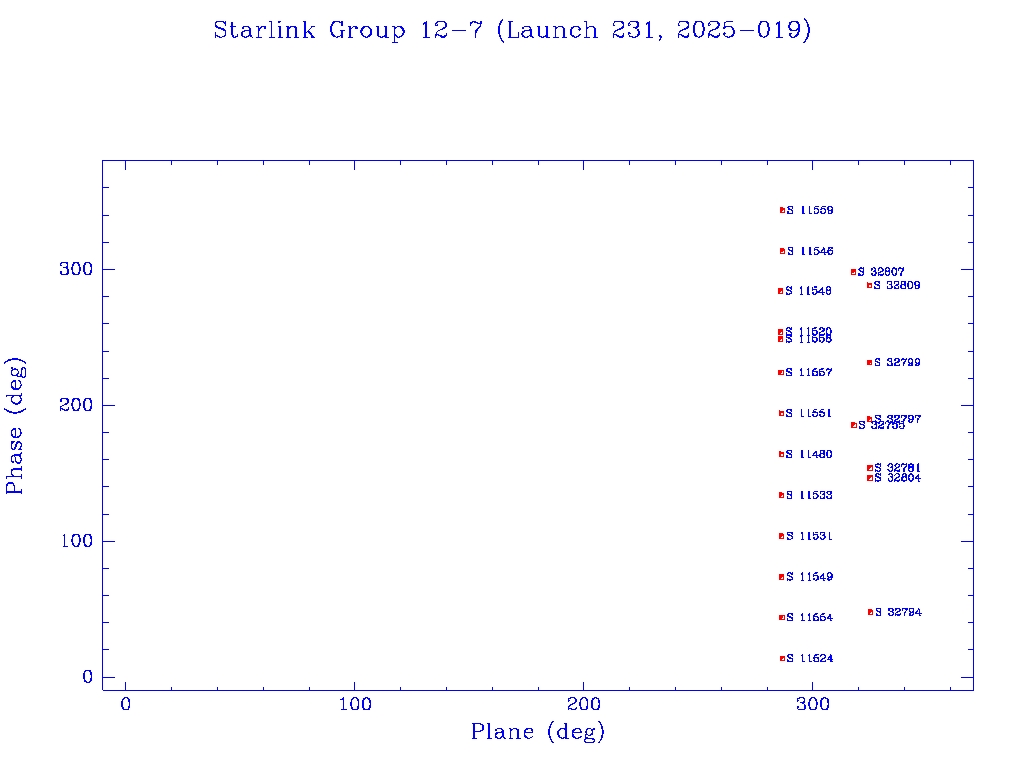Select the red data point beside S 11624
This screenshot has height=768, width=1024.
point(782,659)
